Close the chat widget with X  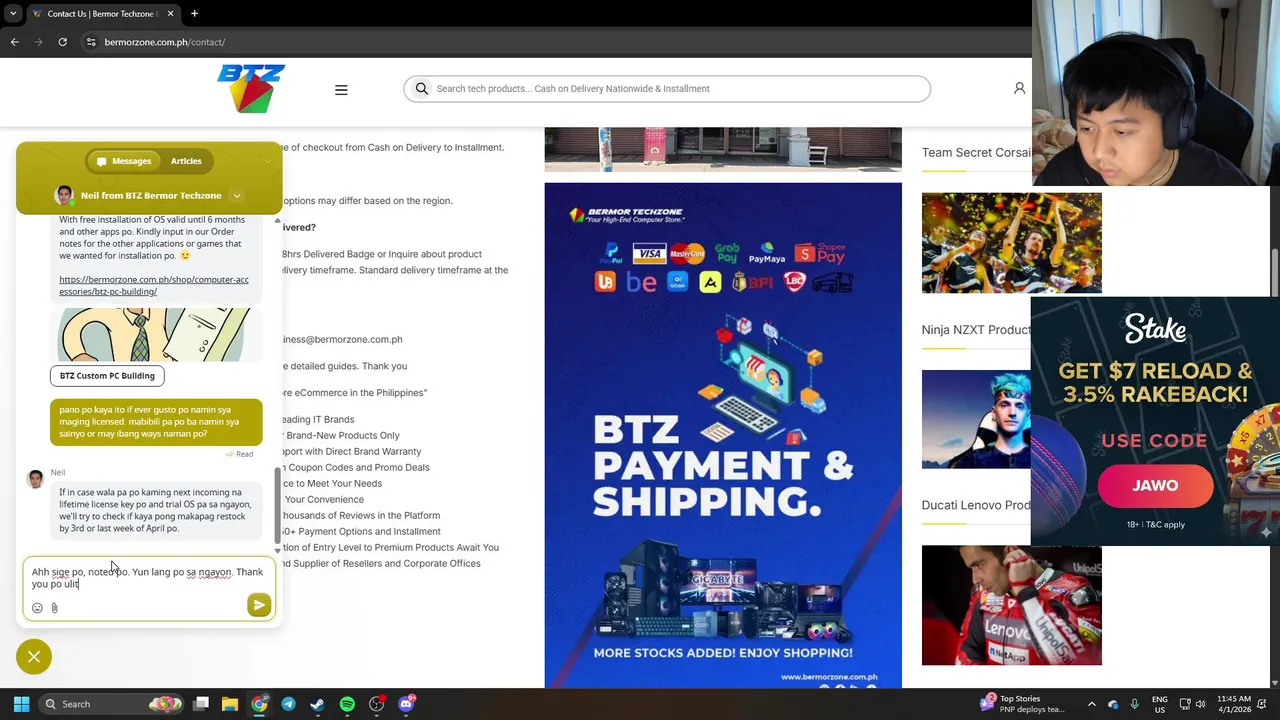tap(34, 657)
